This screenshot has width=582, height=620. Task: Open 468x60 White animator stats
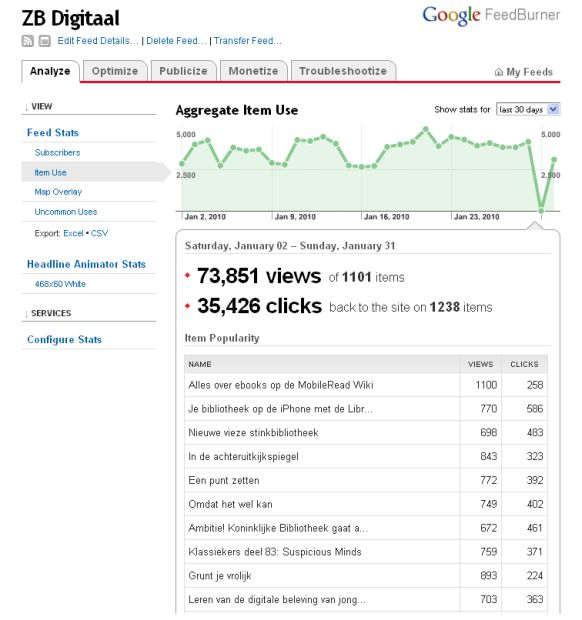point(60,284)
